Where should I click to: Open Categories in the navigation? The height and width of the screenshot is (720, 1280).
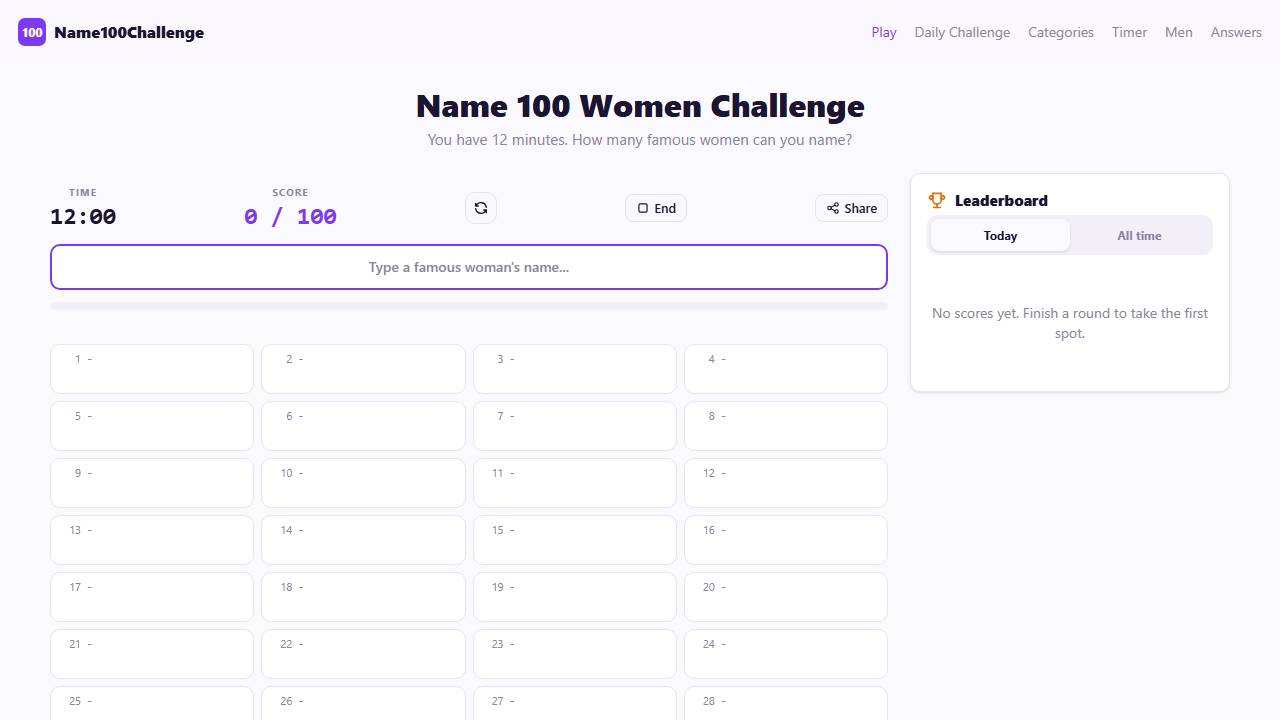point(1061,32)
